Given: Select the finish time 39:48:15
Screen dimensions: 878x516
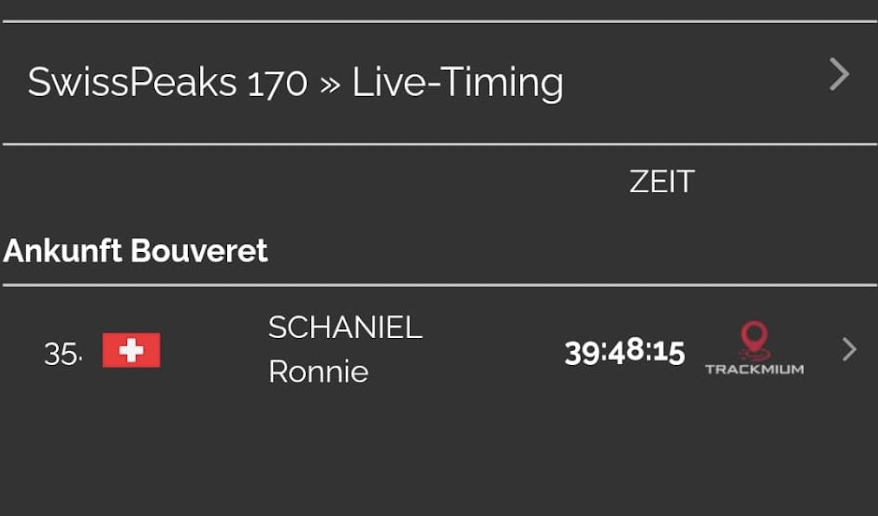Looking at the screenshot, I should (624, 352).
